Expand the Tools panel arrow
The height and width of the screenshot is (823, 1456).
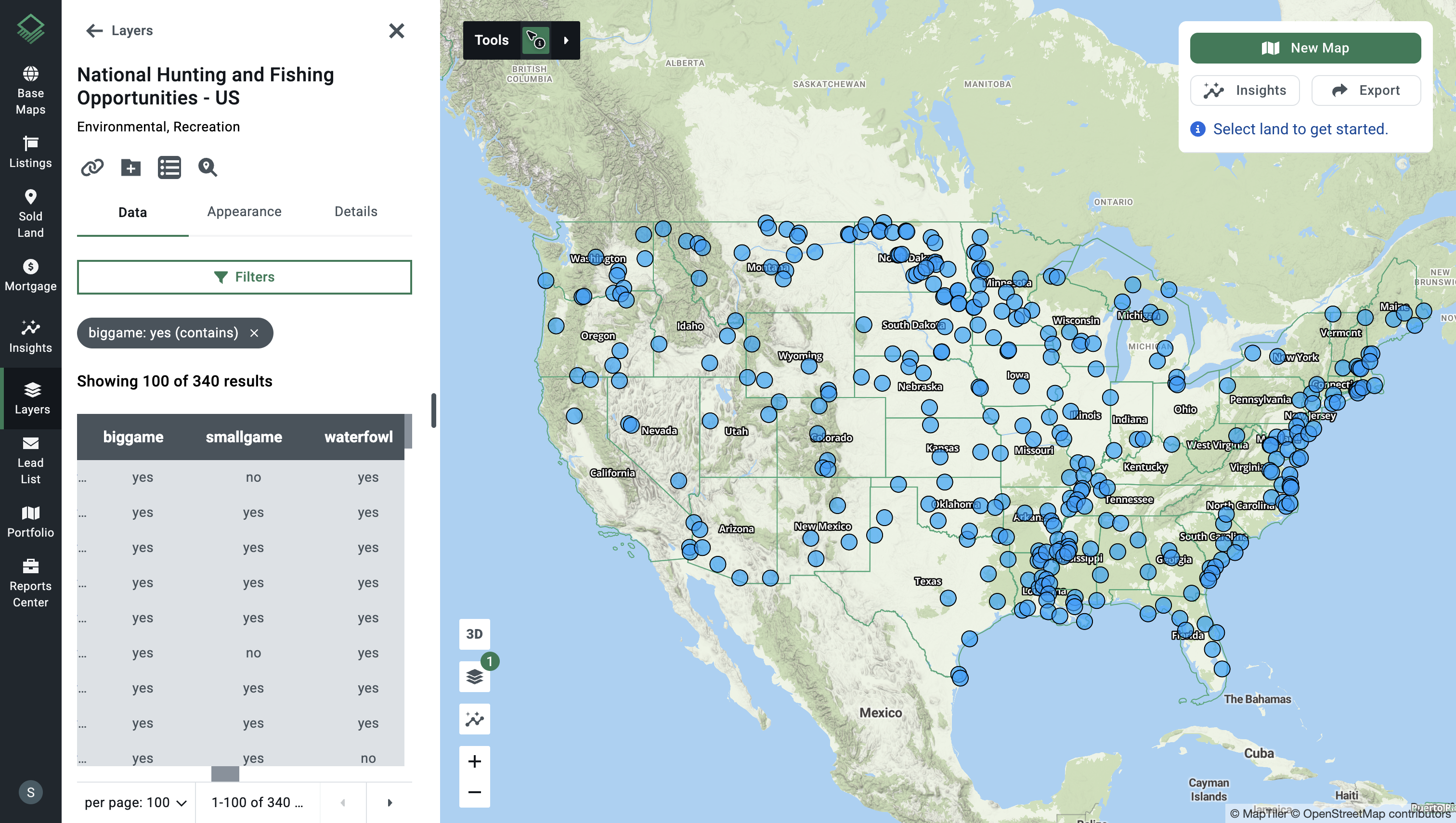coord(566,40)
